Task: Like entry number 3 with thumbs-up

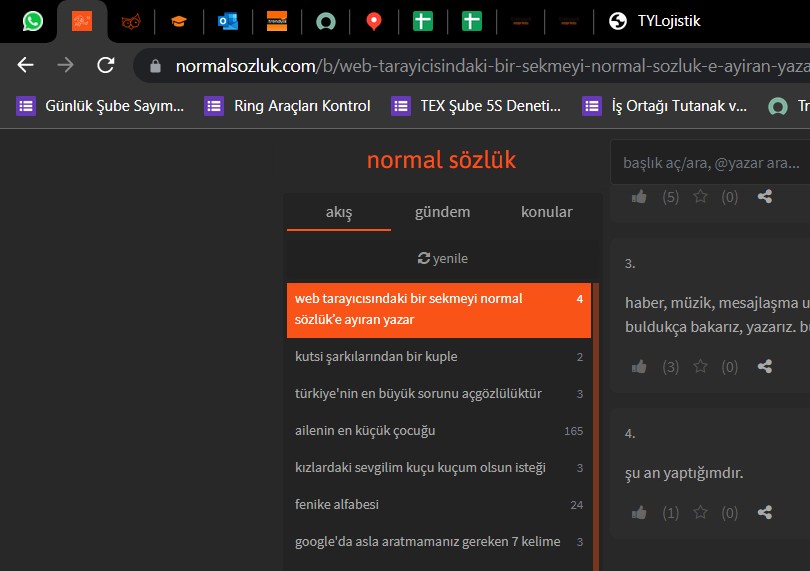Action: [x=639, y=367]
